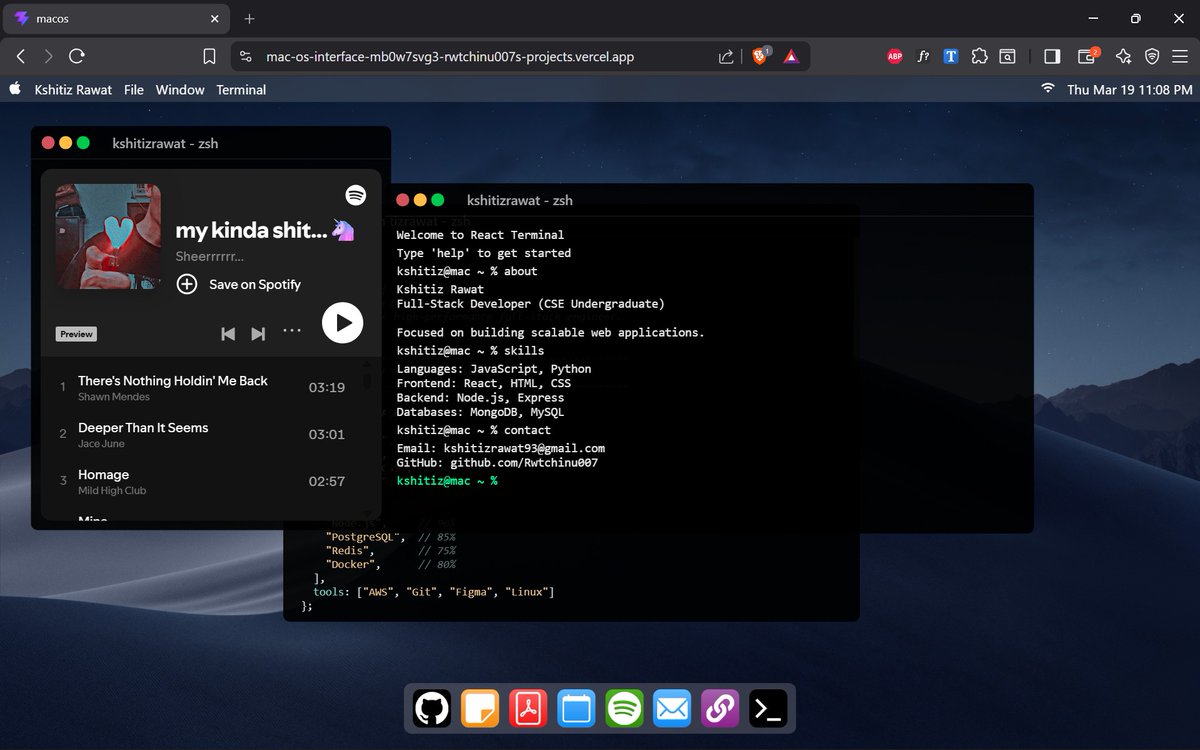Focus the green kshitiz@mac prompt line
The image size is (1200, 750).
tap(447, 481)
